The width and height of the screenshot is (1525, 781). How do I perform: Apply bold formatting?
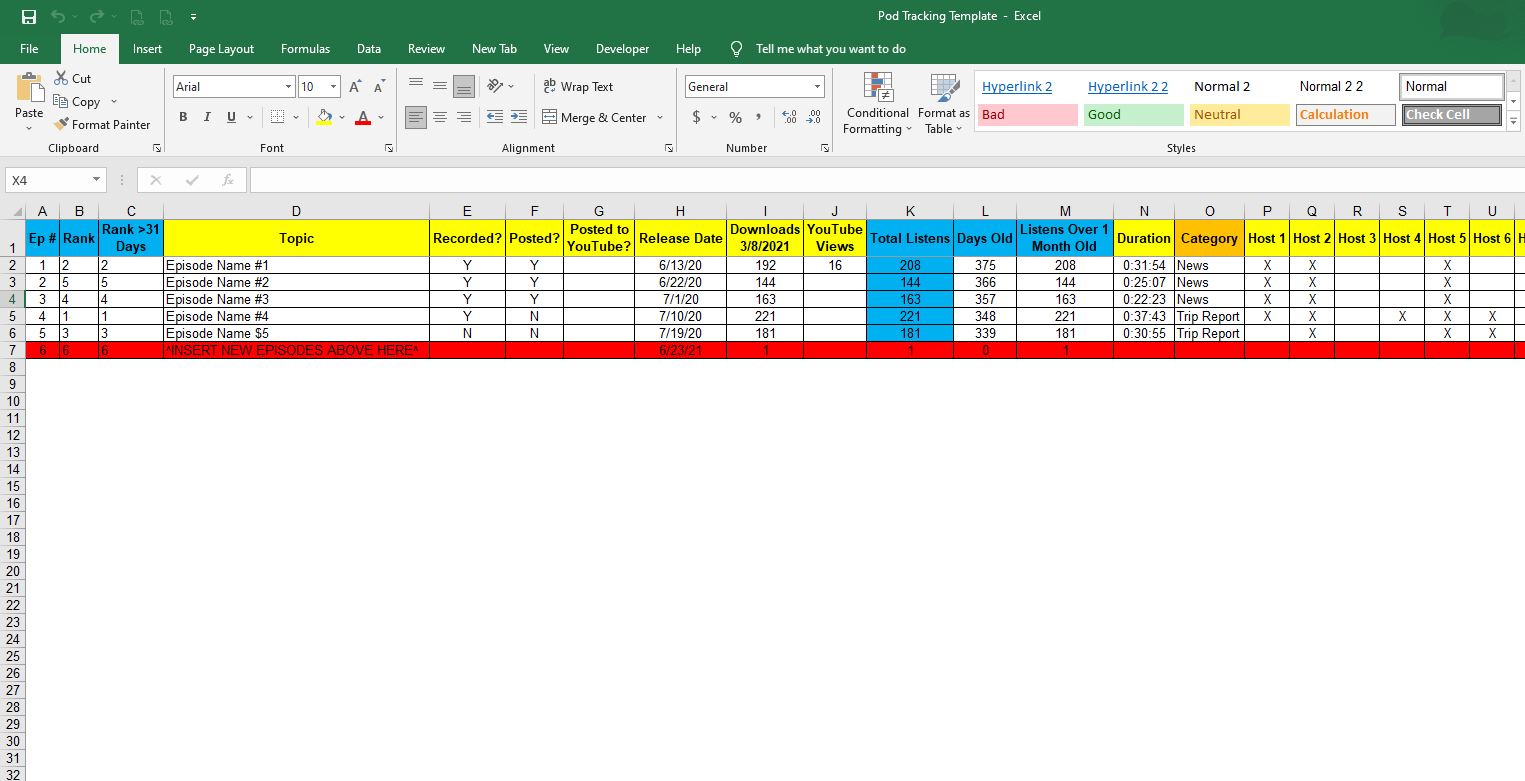183,117
